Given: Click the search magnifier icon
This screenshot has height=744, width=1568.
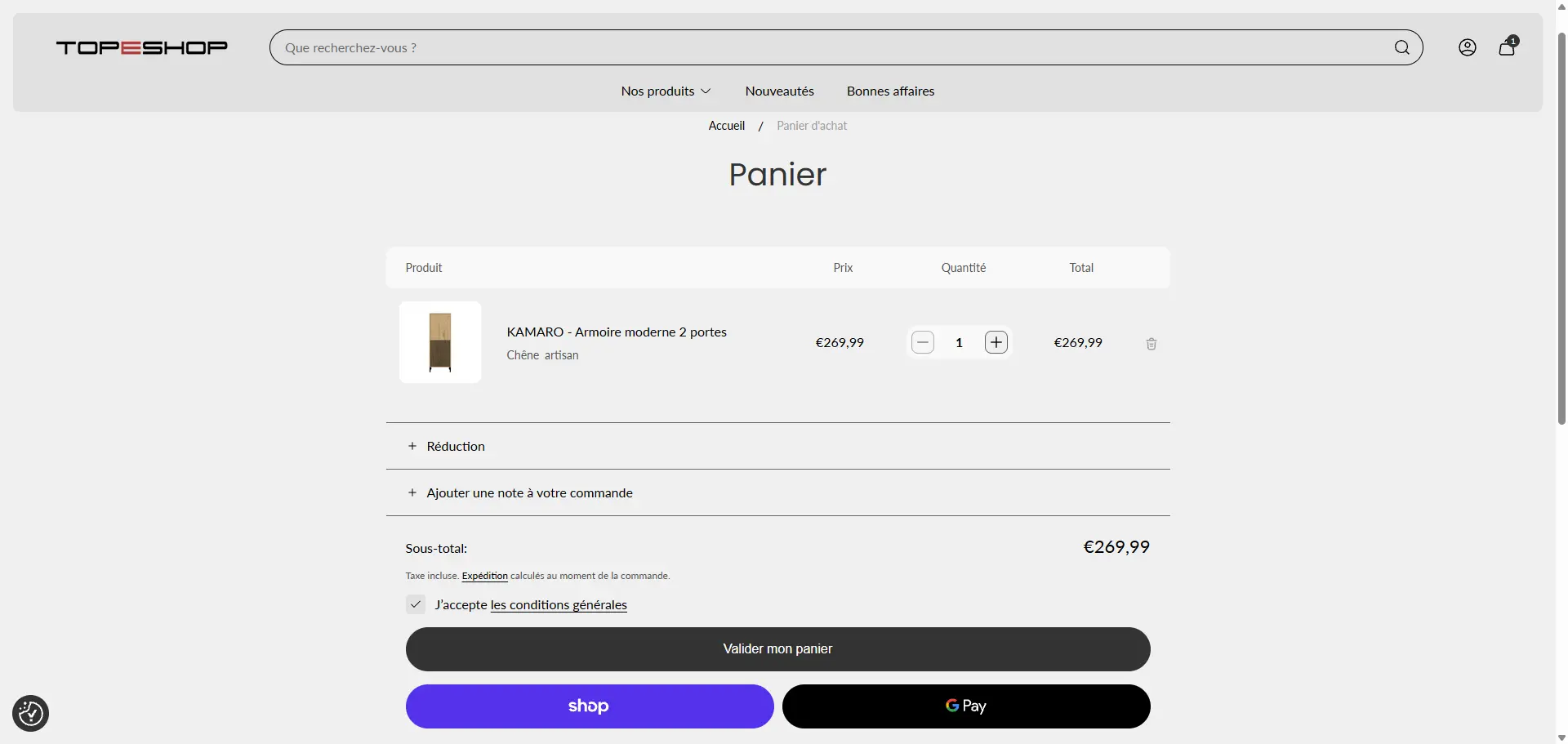Looking at the screenshot, I should click(1401, 47).
